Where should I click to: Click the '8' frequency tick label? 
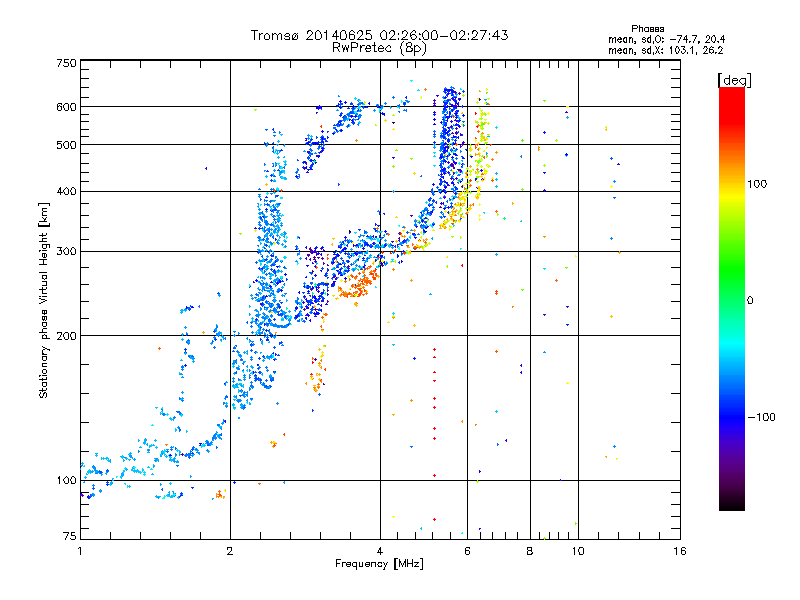point(530,551)
